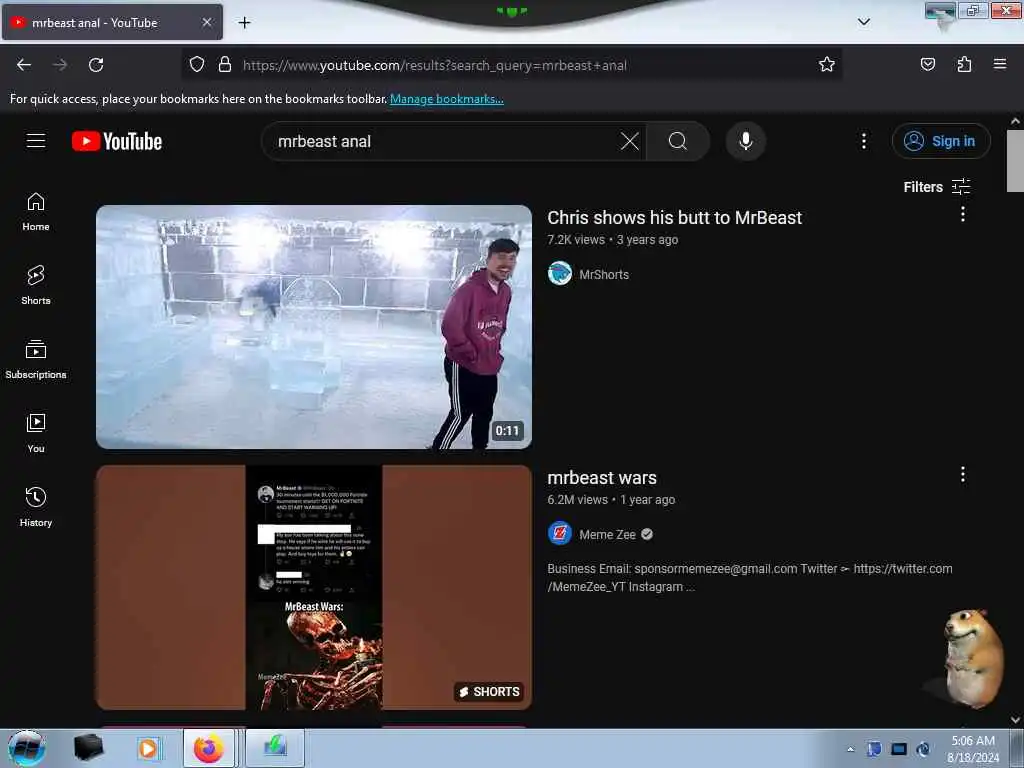Bookmark this page with the star icon

click(827, 65)
